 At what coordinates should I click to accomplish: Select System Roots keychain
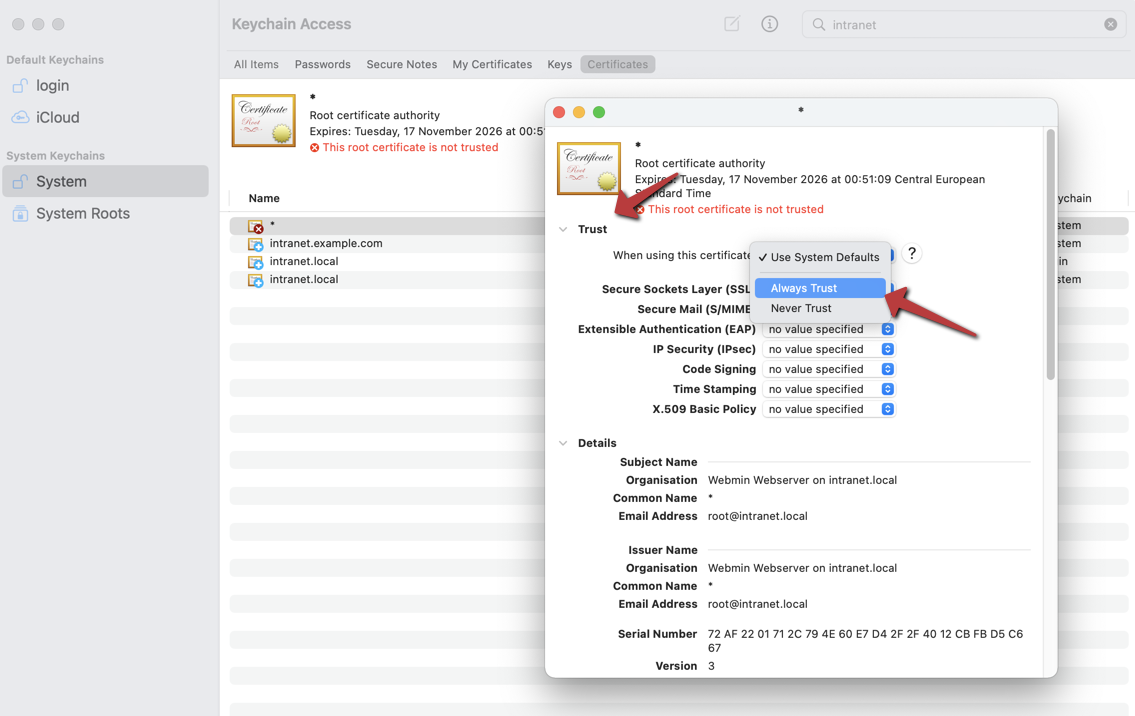pos(106,214)
